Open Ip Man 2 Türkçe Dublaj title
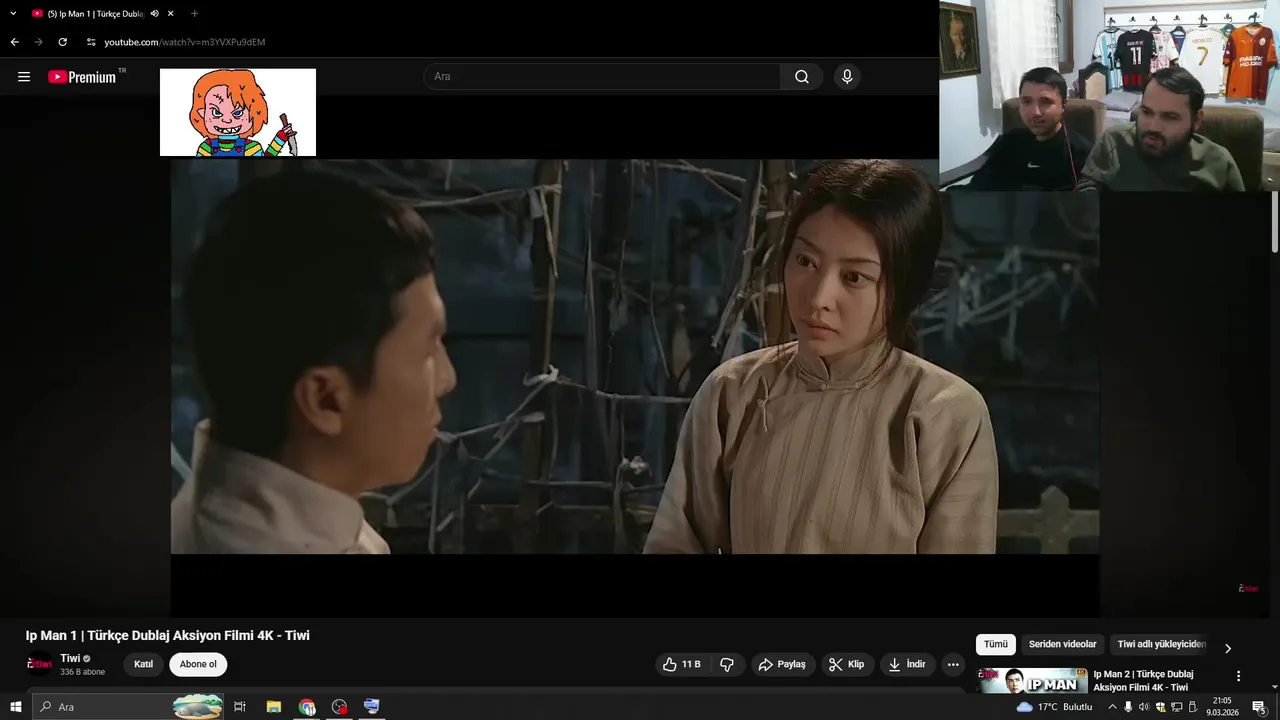Screen dimensions: 1280x720 click(1143, 680)
